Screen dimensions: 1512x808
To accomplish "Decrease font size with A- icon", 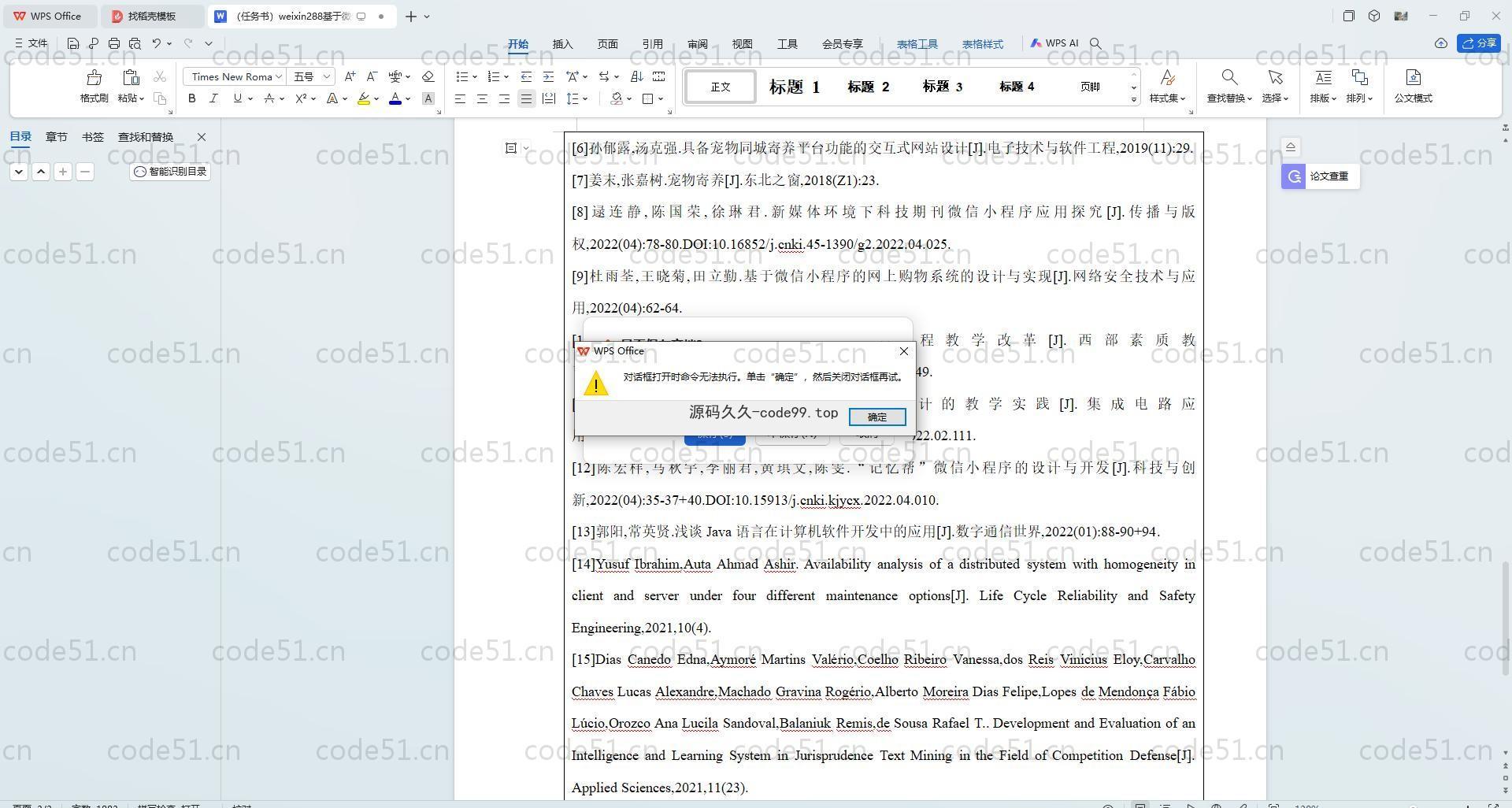I will pyautogui.click(x=372, y=76).
